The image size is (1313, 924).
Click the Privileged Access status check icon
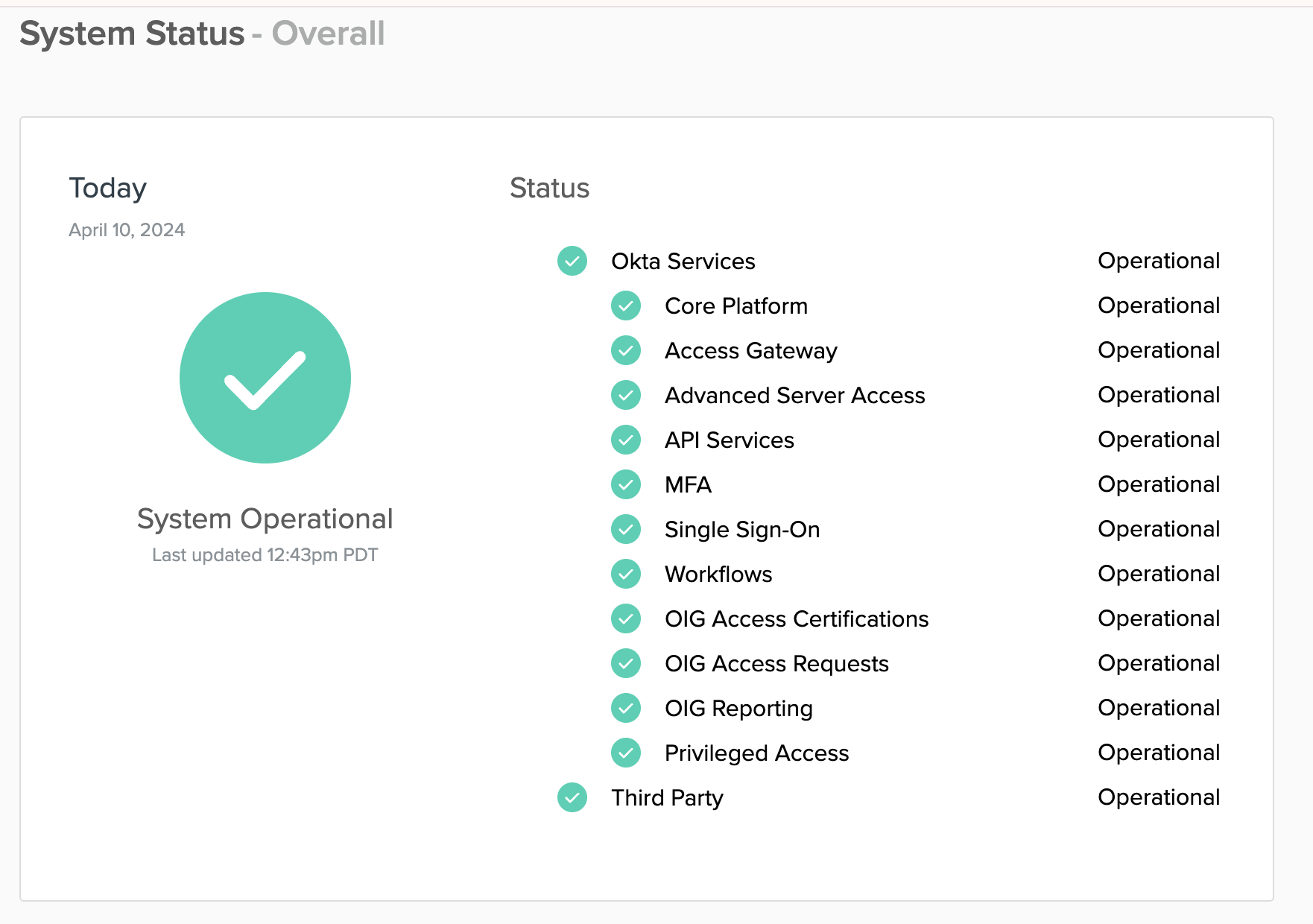click(x=626, y=753)
